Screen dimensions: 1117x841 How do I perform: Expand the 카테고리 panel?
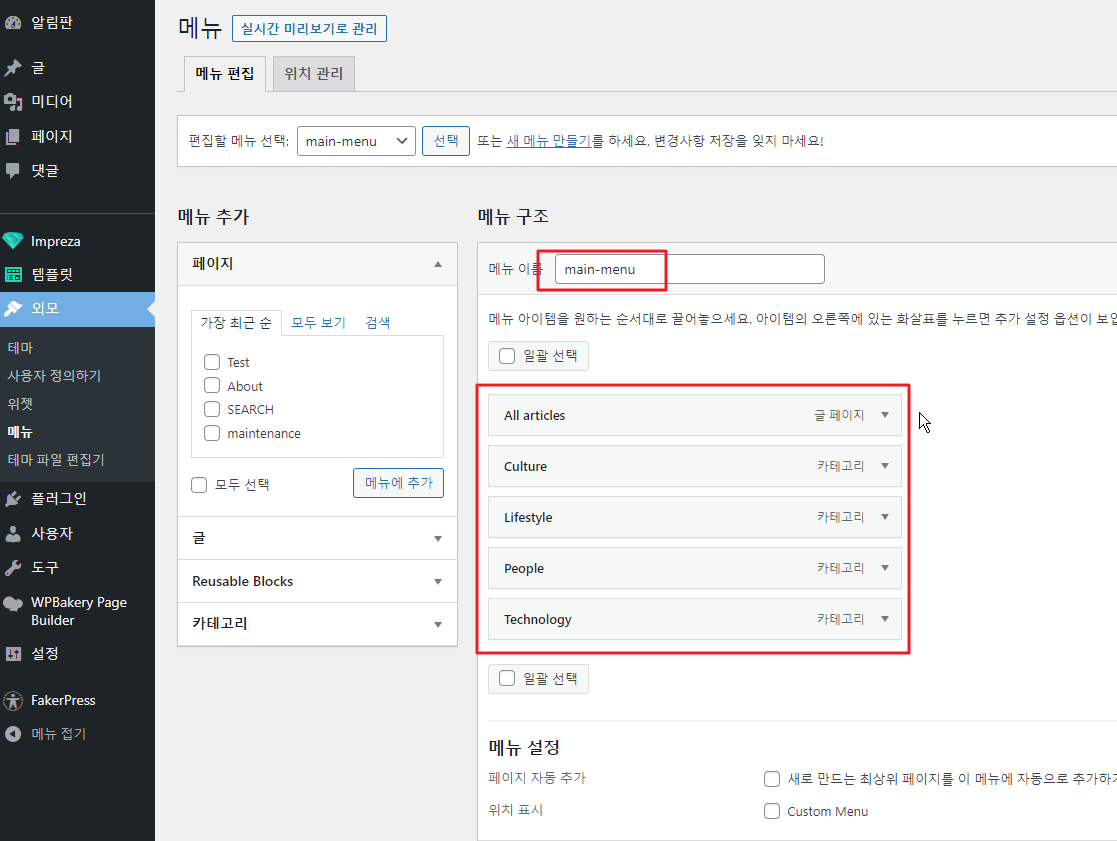coord(317,624)
